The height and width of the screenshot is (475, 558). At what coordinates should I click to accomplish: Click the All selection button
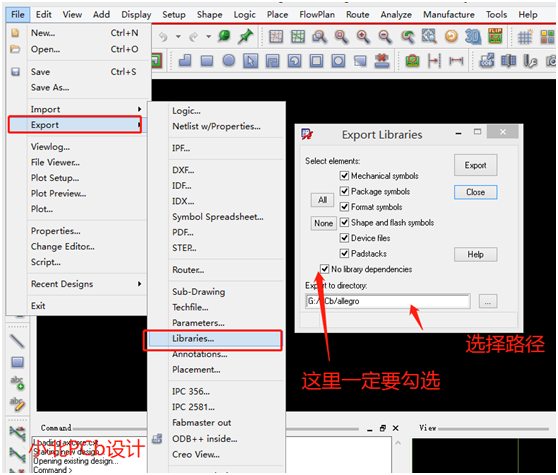point(322,200)
